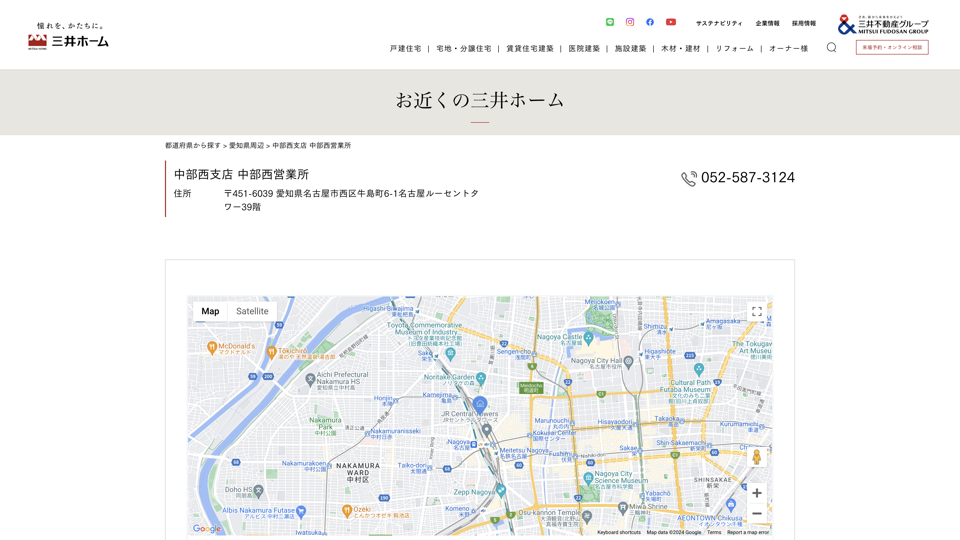Image resolution: width=960 pixels, height=540 pixels.
Task: Click the Nagoya City Science Museum marker
Action: click(588, 478)
